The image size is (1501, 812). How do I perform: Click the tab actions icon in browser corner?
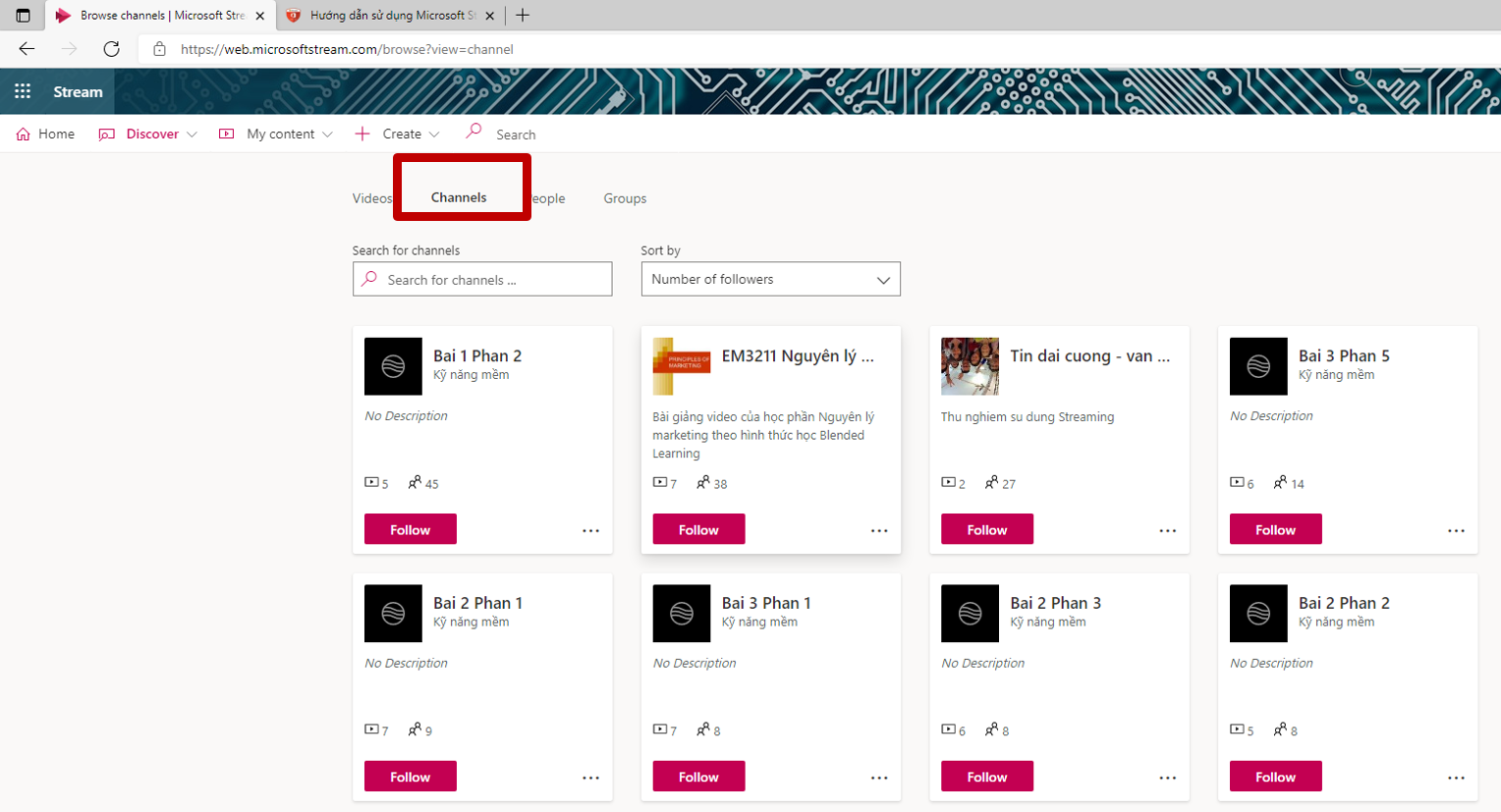(23, 16)
